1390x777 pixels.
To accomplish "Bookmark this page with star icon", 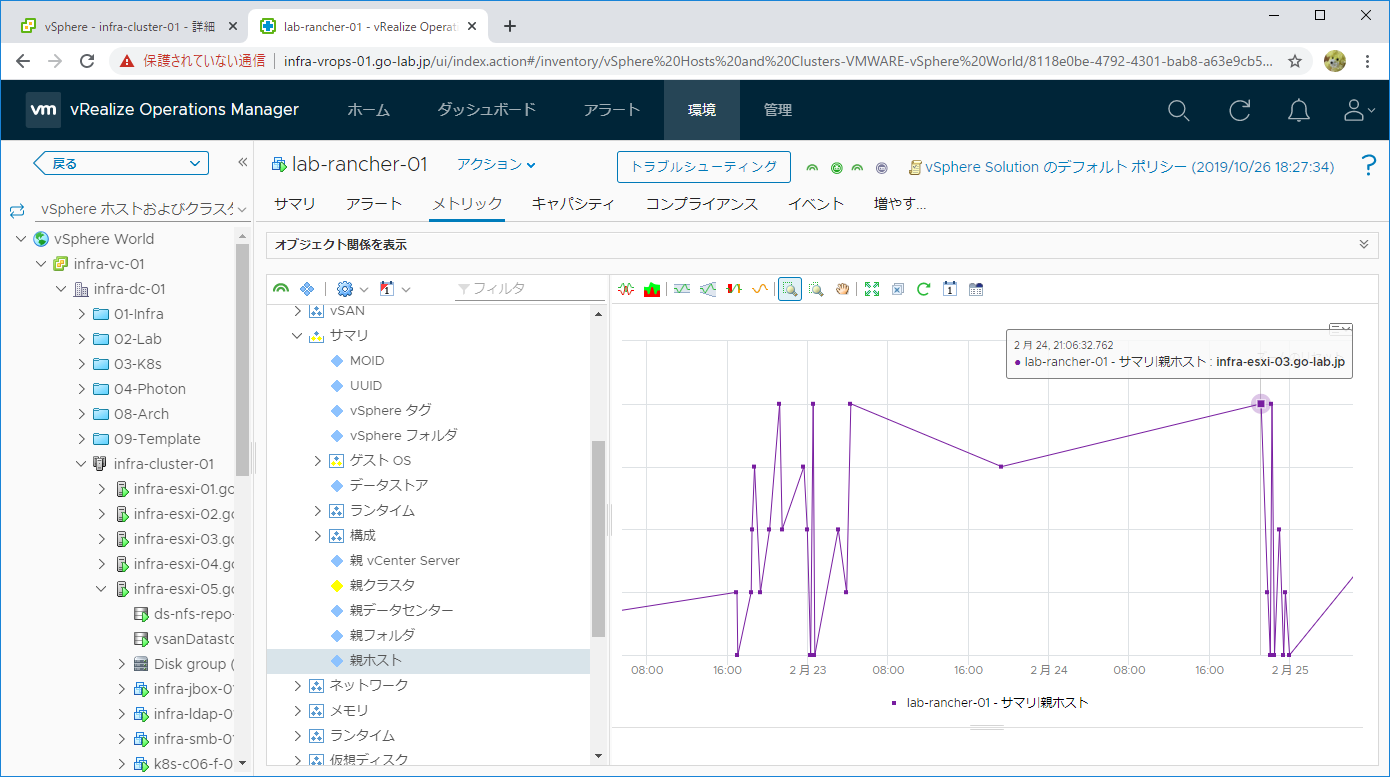I will pos(1294,61).
